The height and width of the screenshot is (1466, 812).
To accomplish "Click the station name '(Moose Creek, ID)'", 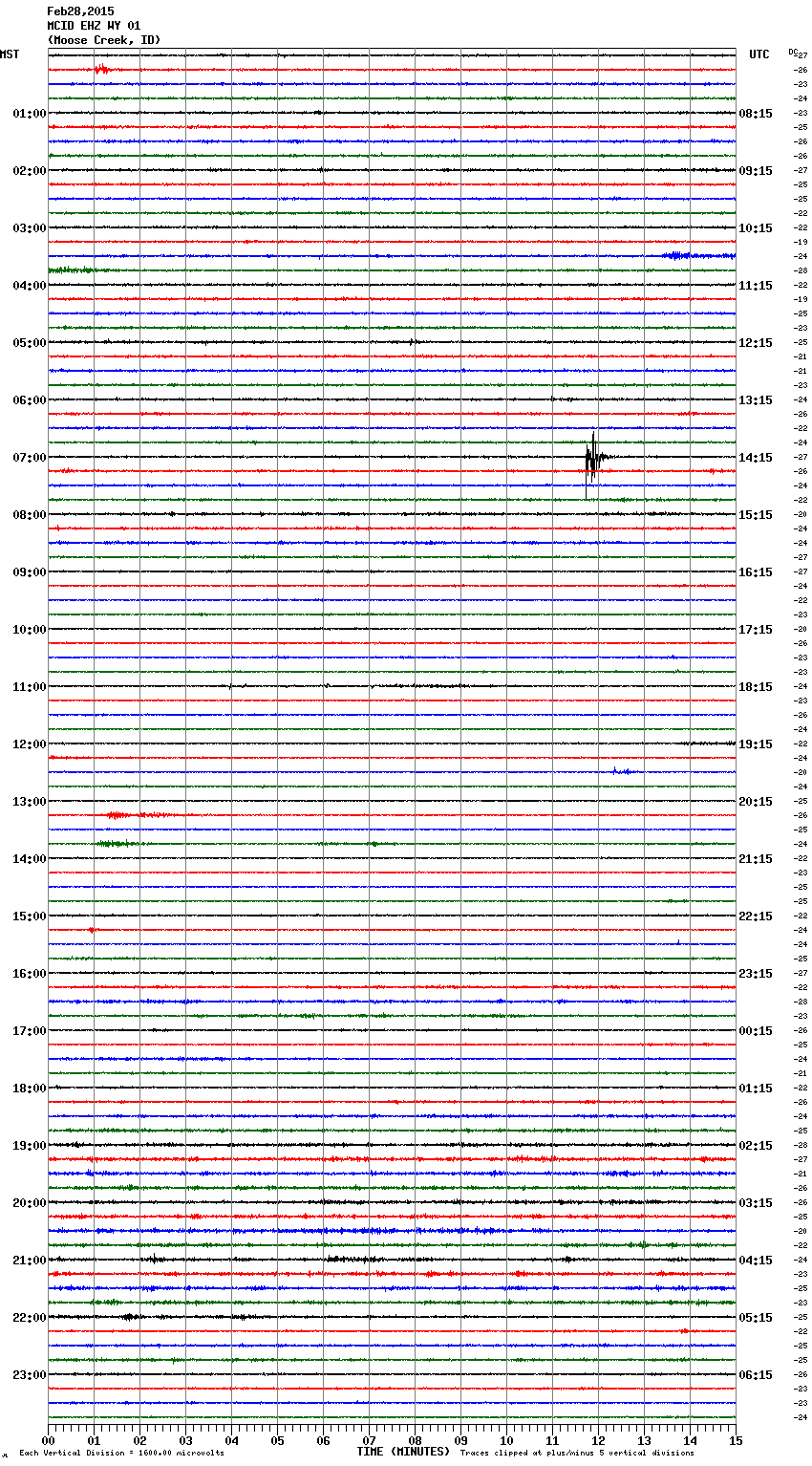I will point(104,40).
